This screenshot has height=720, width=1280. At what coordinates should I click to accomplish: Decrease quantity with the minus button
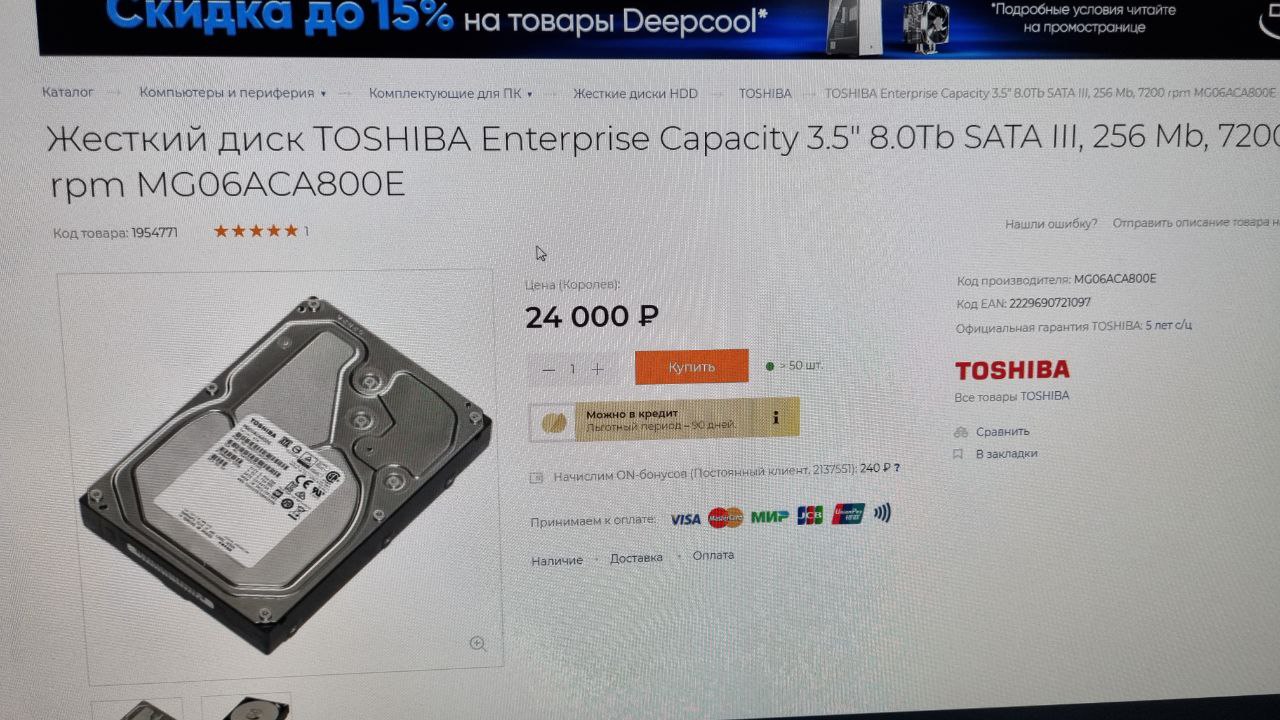(x=548, y=369)
